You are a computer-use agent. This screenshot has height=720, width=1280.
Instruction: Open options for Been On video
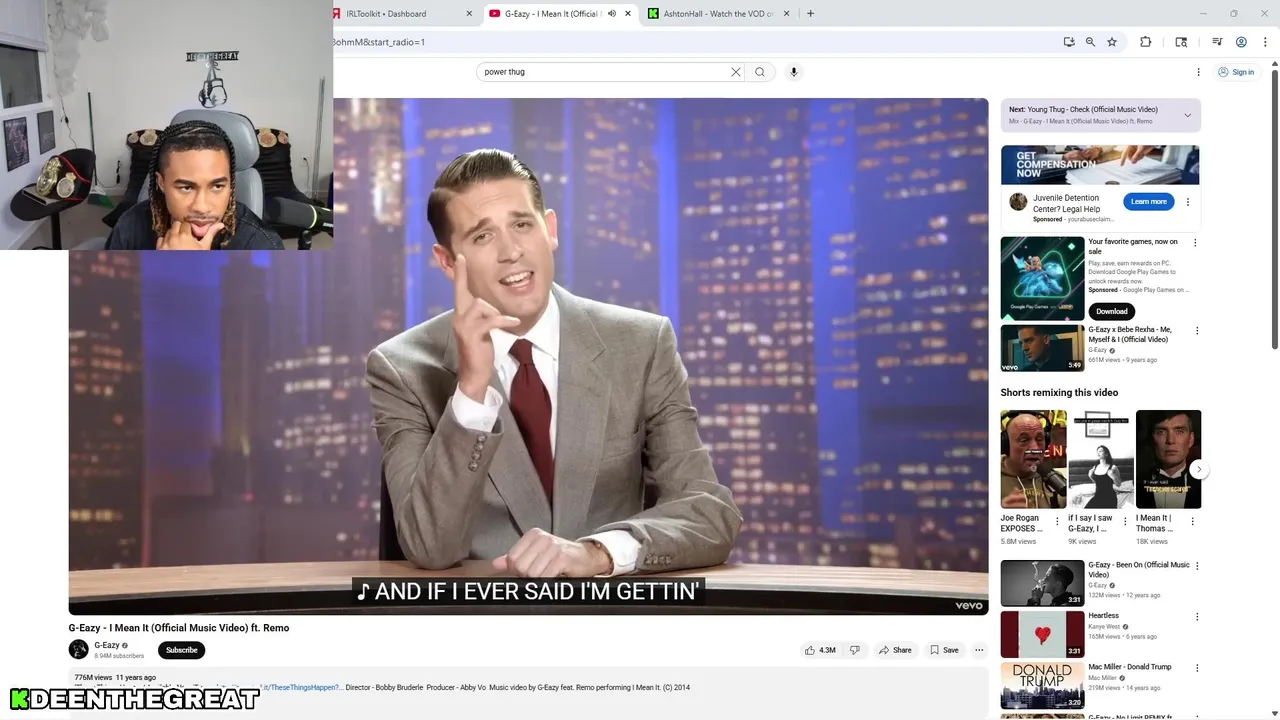(x=1195, y=566)
